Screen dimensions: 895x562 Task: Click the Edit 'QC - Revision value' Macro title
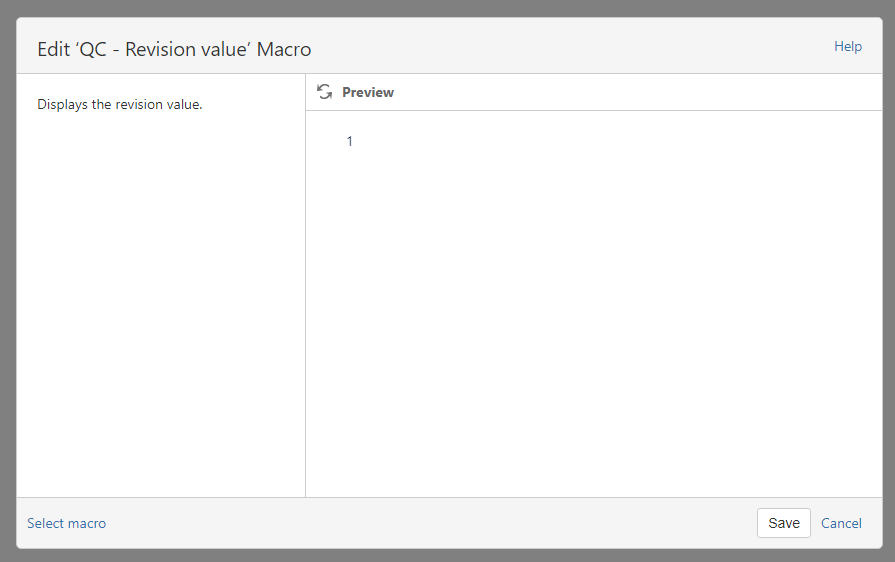pyautogui.click(x=174, y=49)
